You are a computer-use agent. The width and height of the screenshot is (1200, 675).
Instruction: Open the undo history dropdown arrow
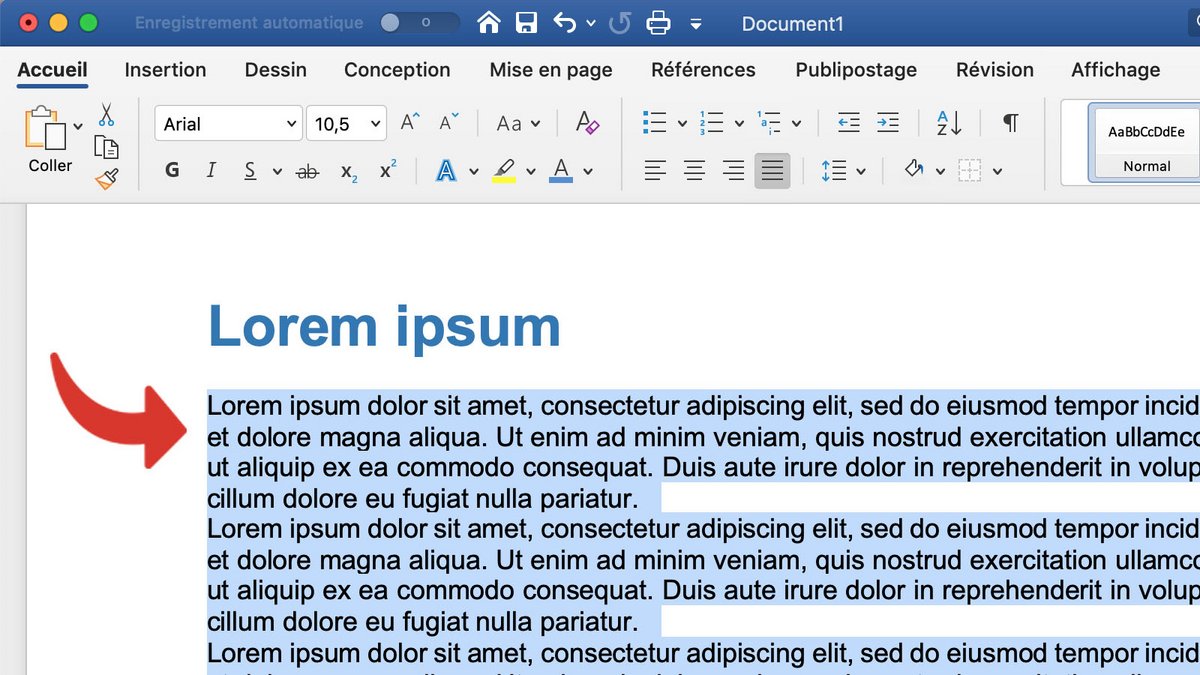click(x=591, y=23)
